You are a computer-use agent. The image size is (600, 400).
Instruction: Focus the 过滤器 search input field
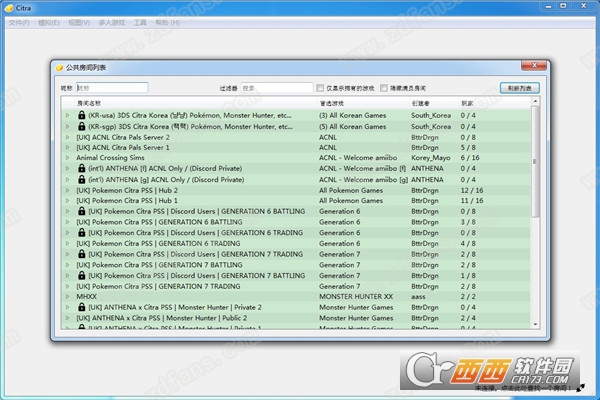click(277, 88)
